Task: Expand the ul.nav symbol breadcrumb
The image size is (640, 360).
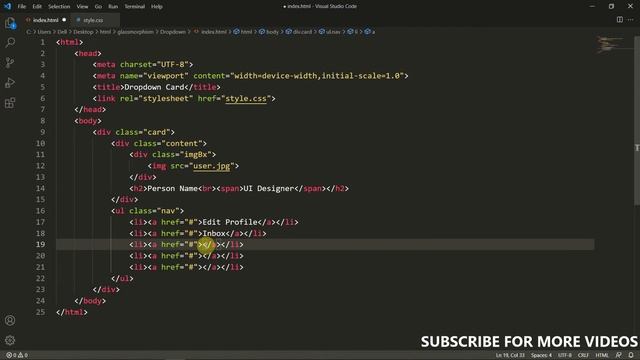Action: 329,32
